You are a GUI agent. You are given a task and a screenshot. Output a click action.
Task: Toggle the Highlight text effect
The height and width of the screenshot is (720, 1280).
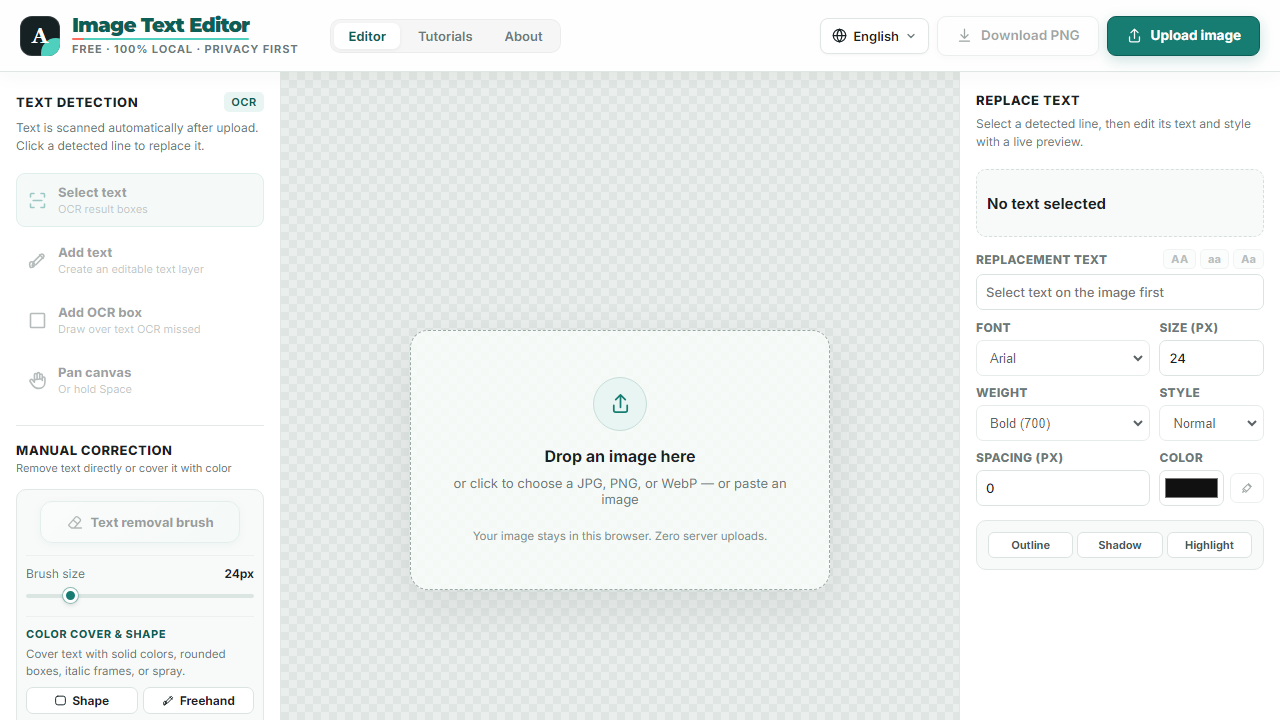tap(1209, 545)
